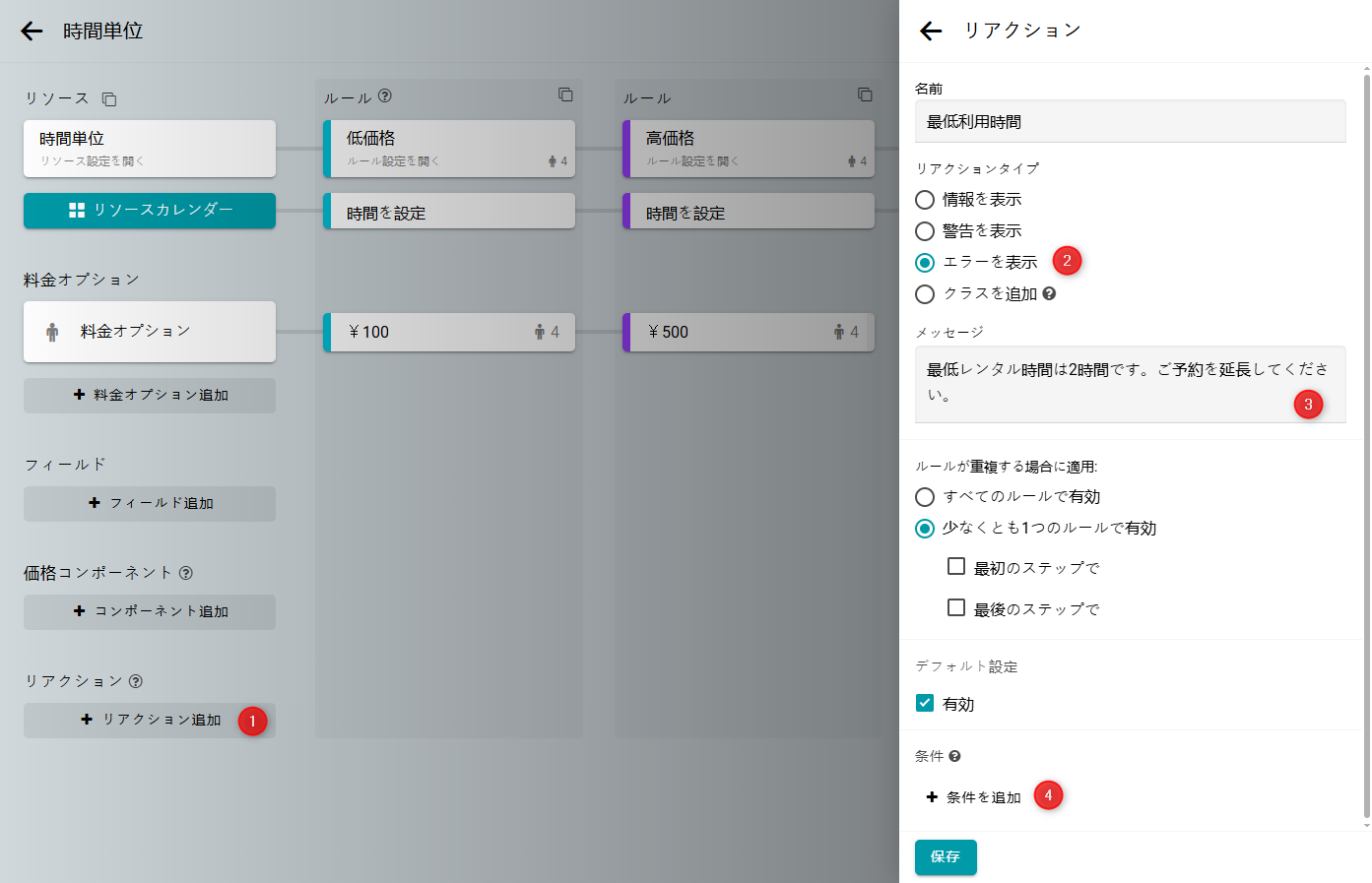Open the 時間単位 resource settings card
Screen dimensions: 1372x883
pyautogui.click(x=150, y=149)
